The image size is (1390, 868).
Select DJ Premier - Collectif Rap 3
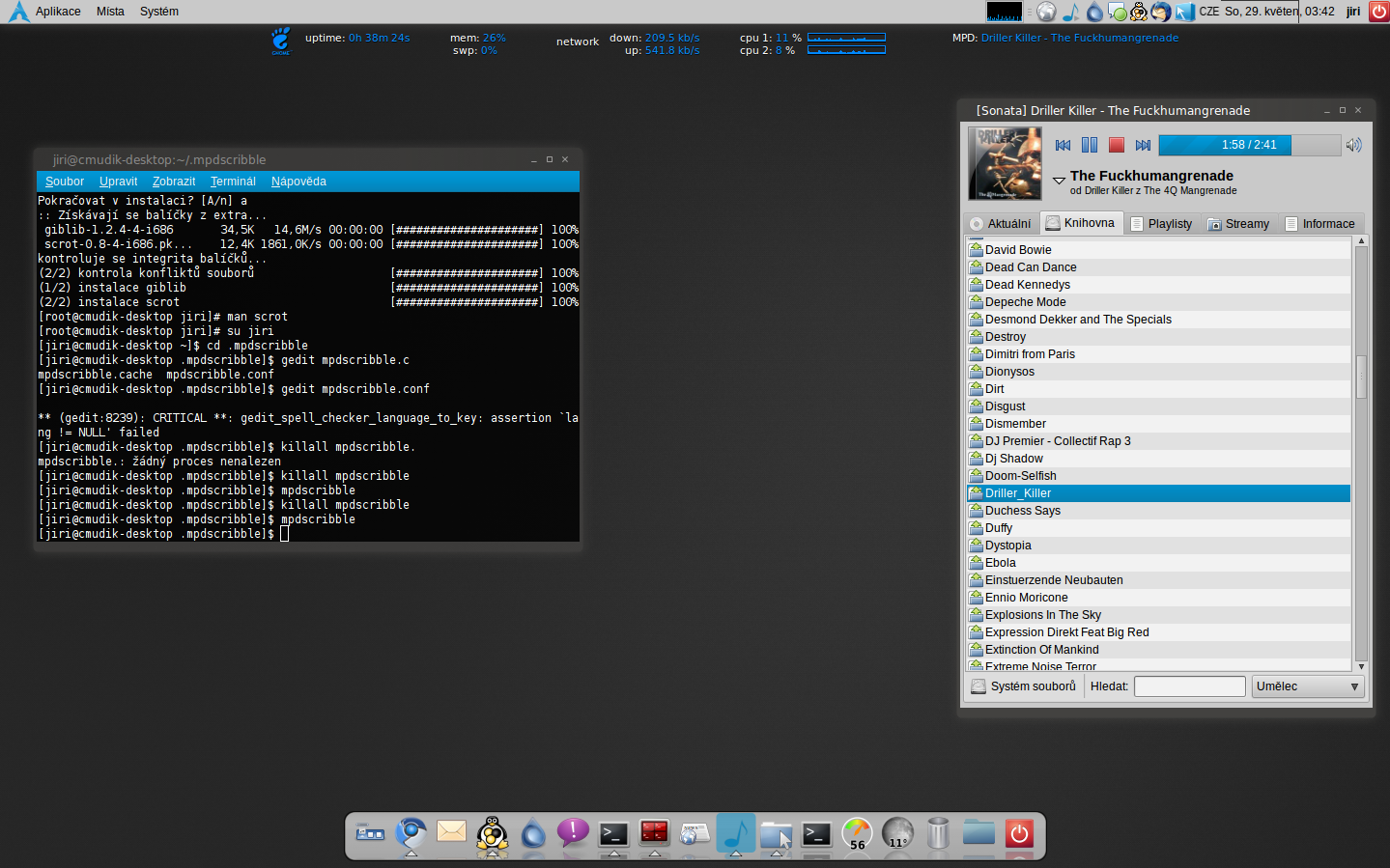tap(1158, 440)
